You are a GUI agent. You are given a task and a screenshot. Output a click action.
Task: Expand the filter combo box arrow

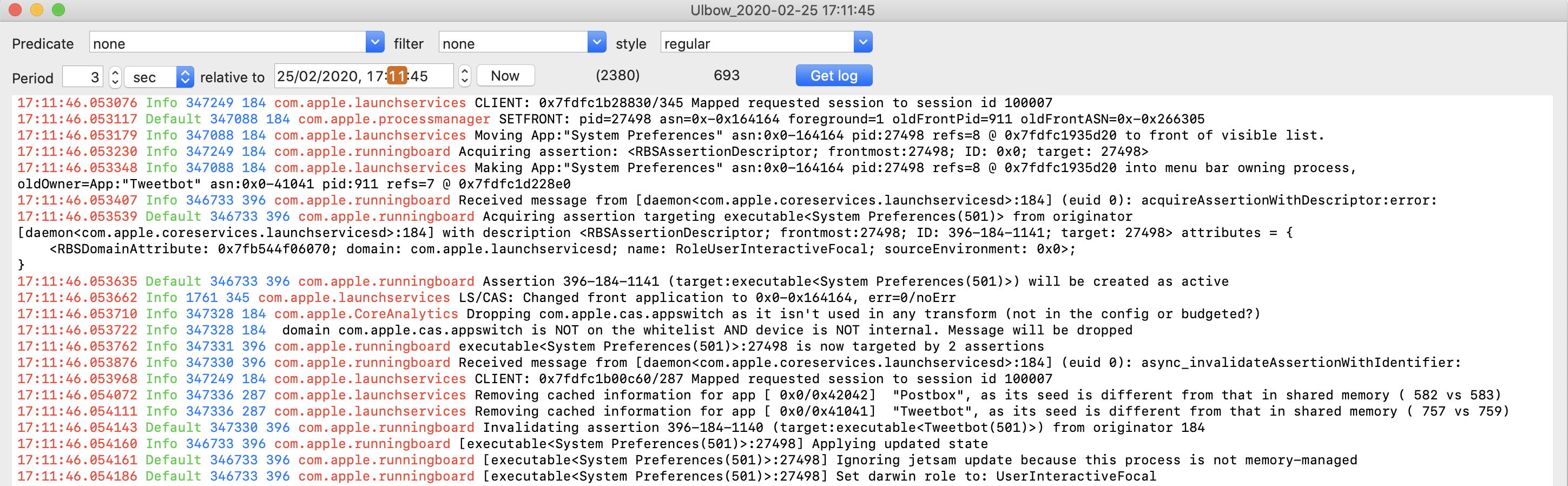pos(596,43)
